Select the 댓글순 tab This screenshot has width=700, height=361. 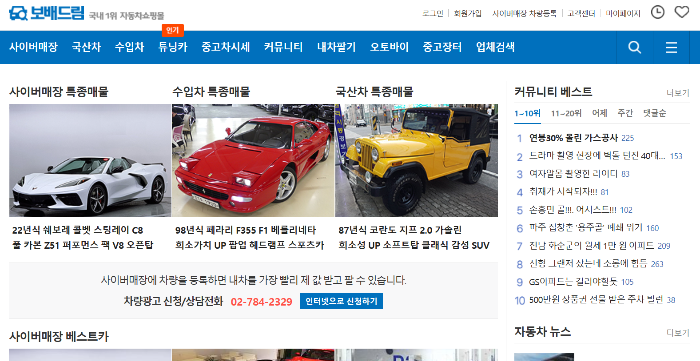(x=654, y=113)
